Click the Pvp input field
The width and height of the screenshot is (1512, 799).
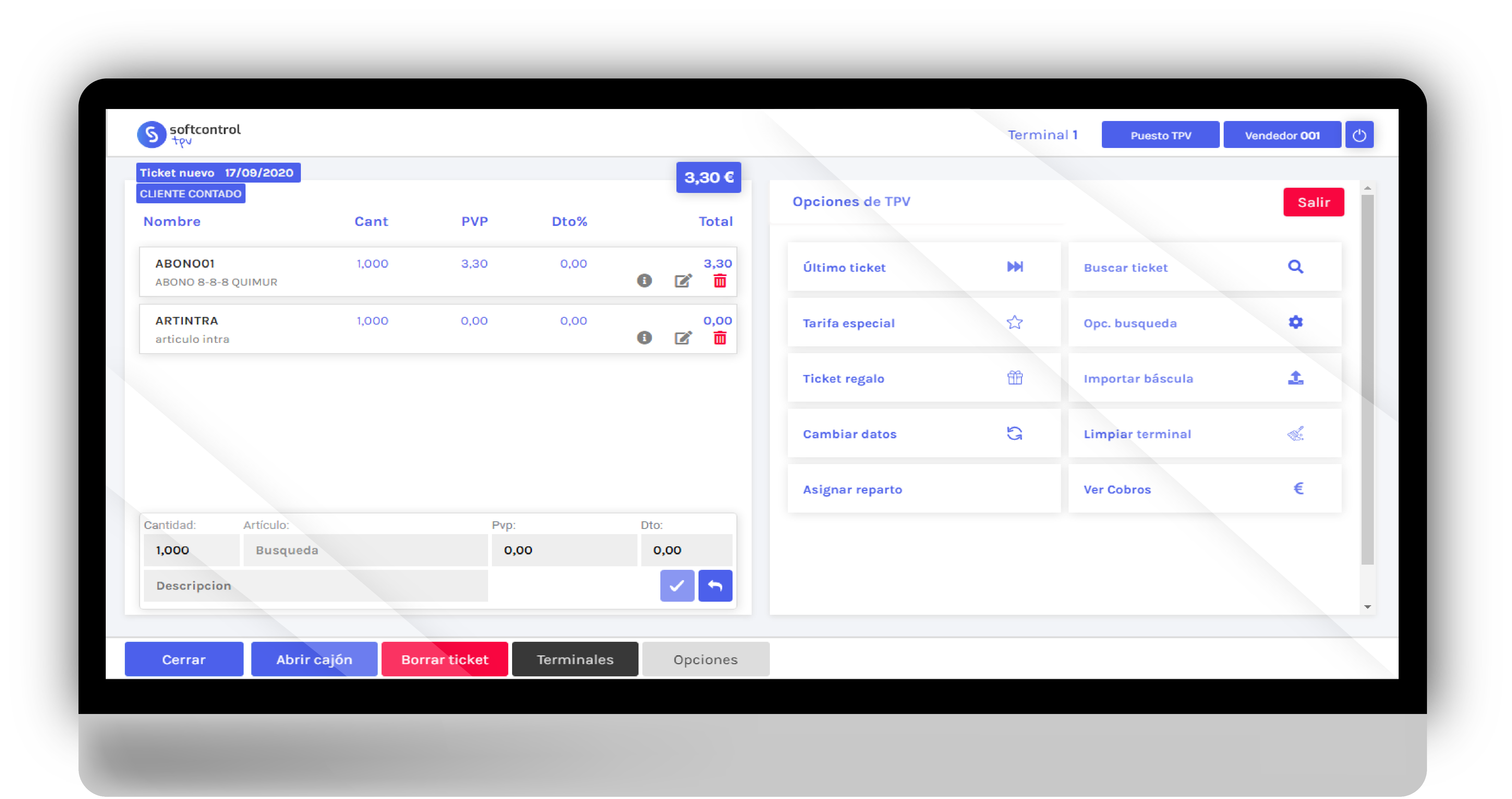(564, 550)
